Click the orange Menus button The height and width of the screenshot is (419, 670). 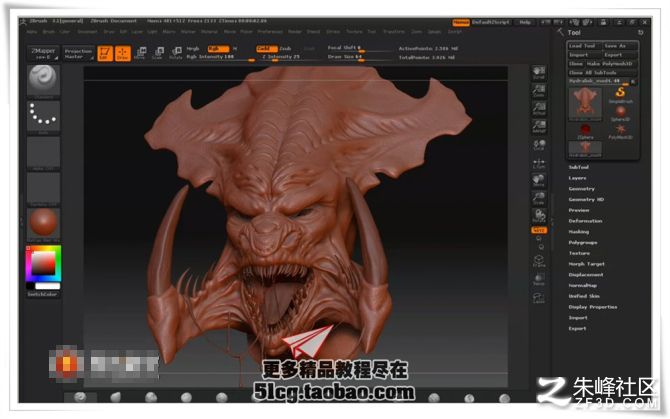[x=461, y=22]
